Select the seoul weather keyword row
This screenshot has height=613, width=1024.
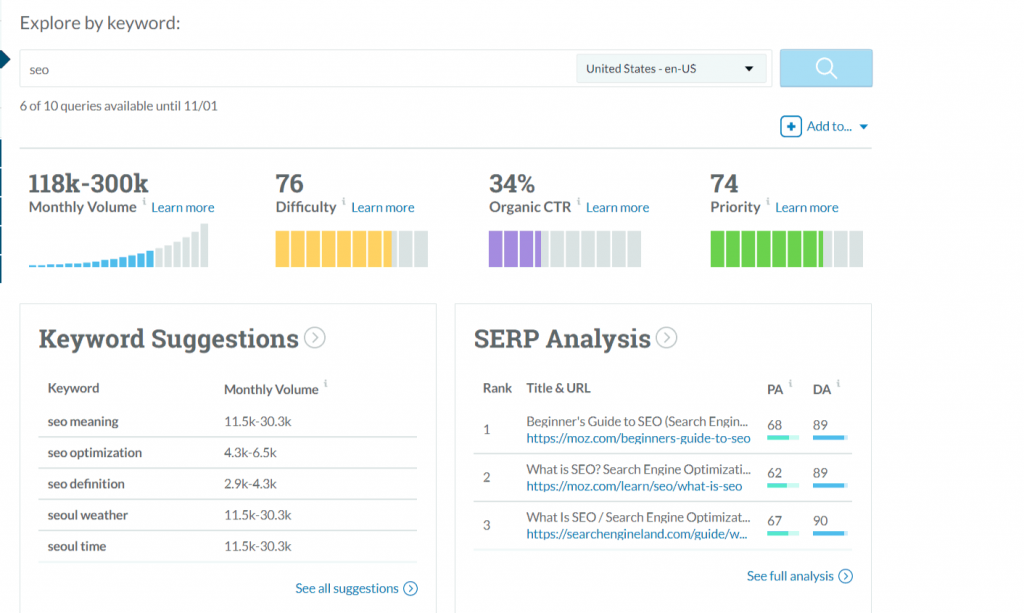pyautogui.click(x=227, y=515)
